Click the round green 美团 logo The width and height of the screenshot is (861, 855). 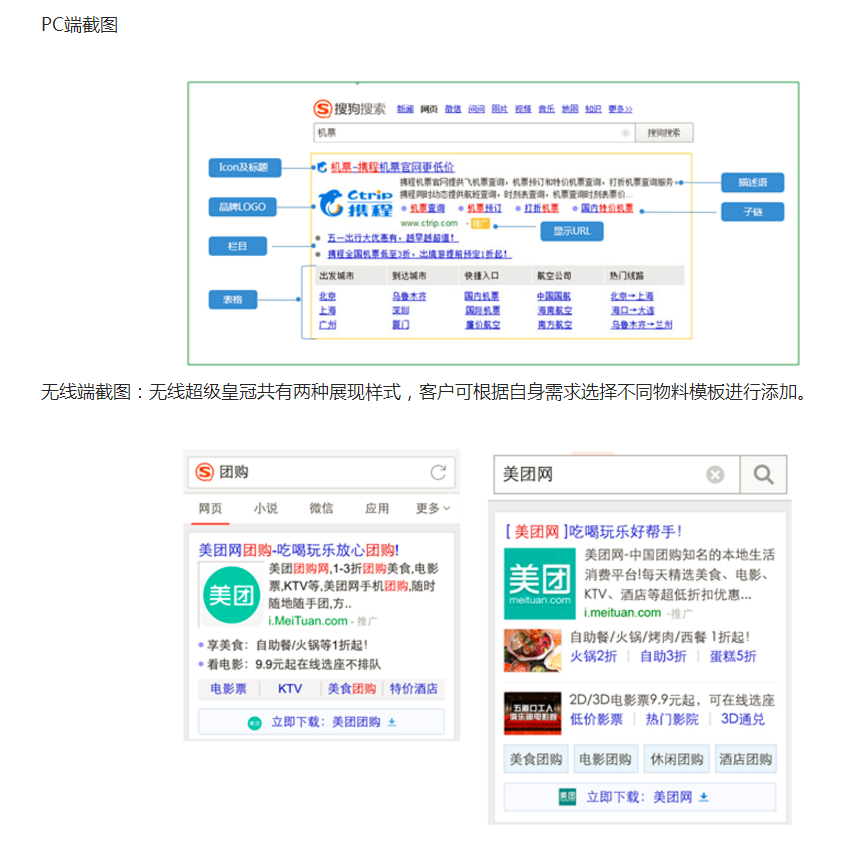[x=231, y=595]
